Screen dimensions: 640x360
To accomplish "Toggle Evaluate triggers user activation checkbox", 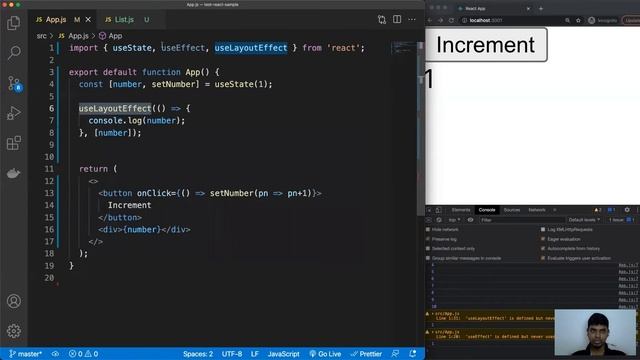I will [x=543, y=258].
